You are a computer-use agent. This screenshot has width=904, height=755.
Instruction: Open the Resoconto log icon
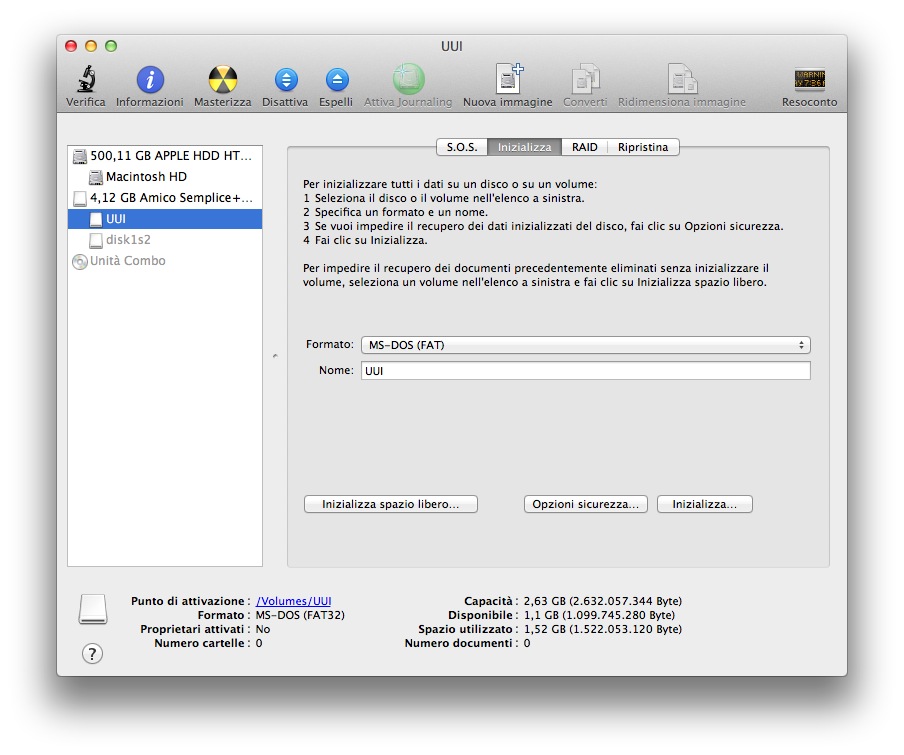pos(809,80)
